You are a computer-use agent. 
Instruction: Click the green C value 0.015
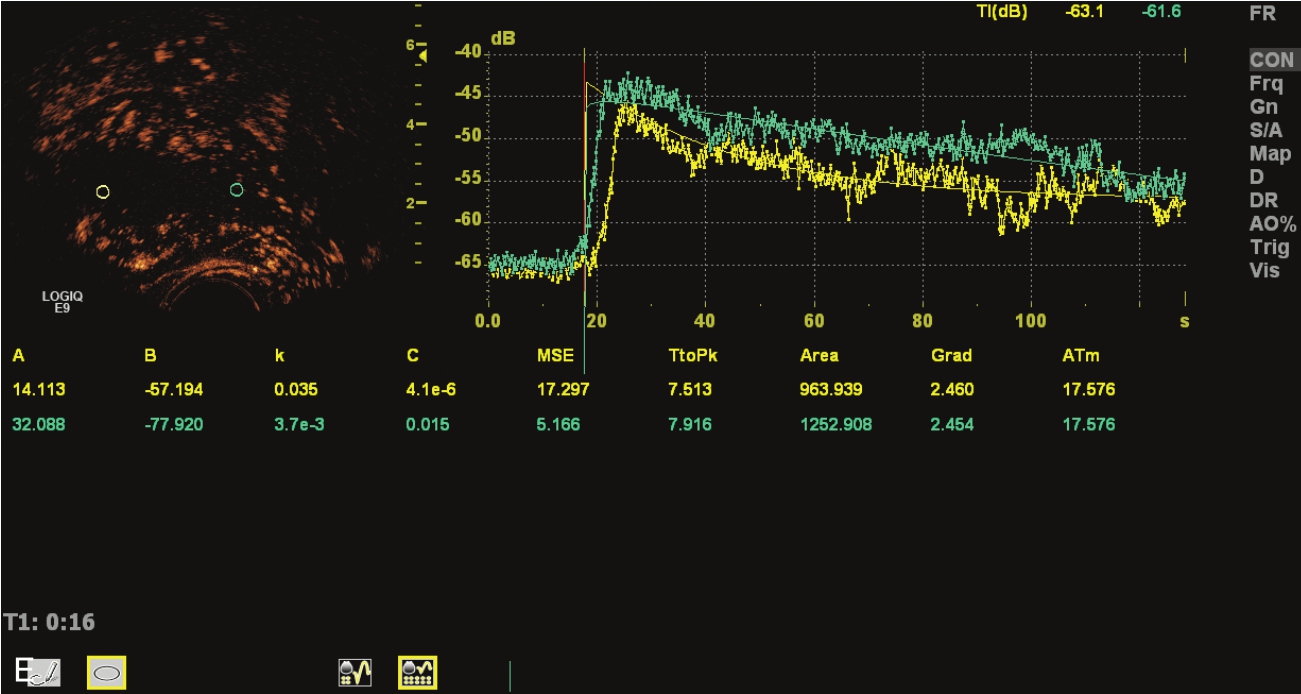pos(428,425)
